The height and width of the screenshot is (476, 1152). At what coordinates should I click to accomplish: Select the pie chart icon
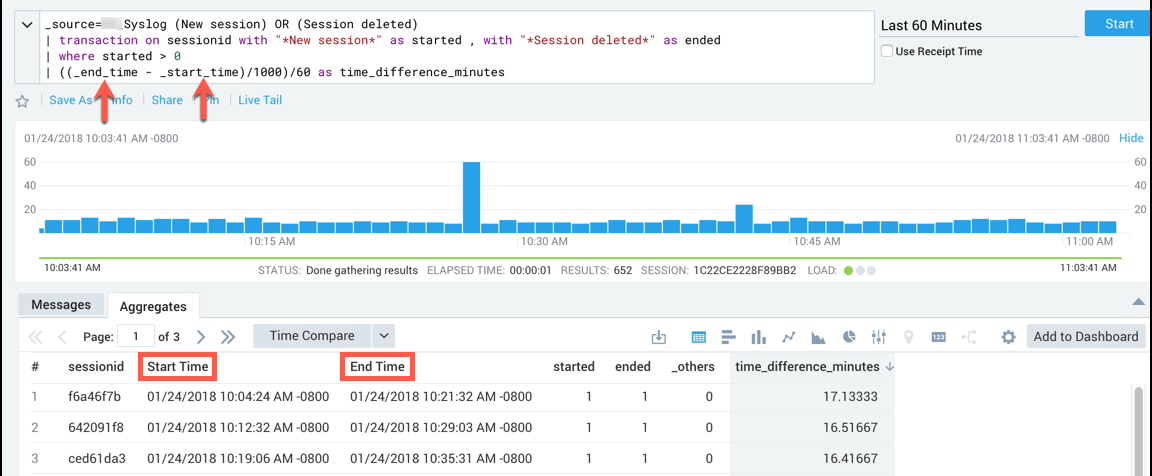tap(849, 337)
